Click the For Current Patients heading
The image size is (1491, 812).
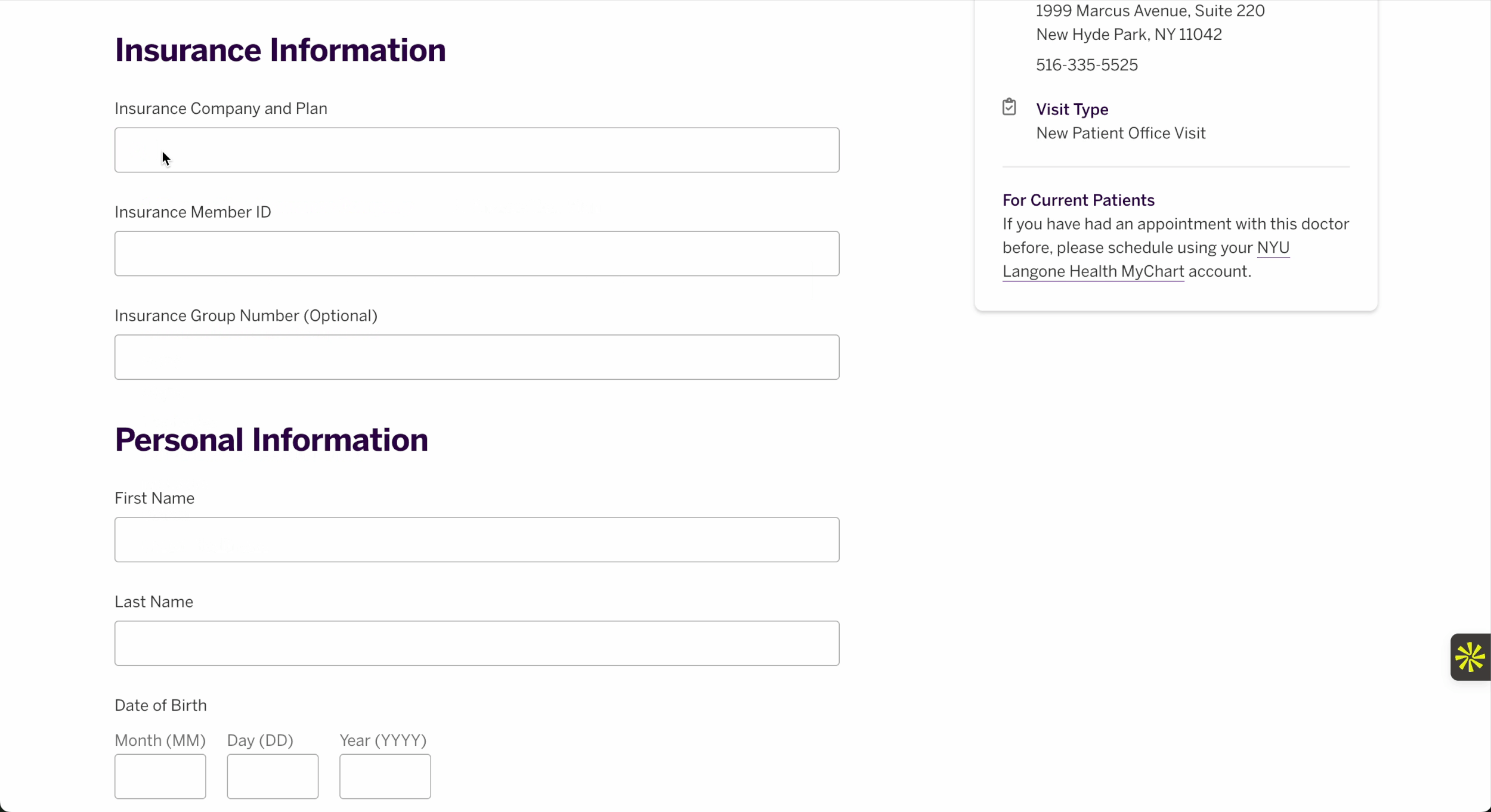click(1078, 200)
